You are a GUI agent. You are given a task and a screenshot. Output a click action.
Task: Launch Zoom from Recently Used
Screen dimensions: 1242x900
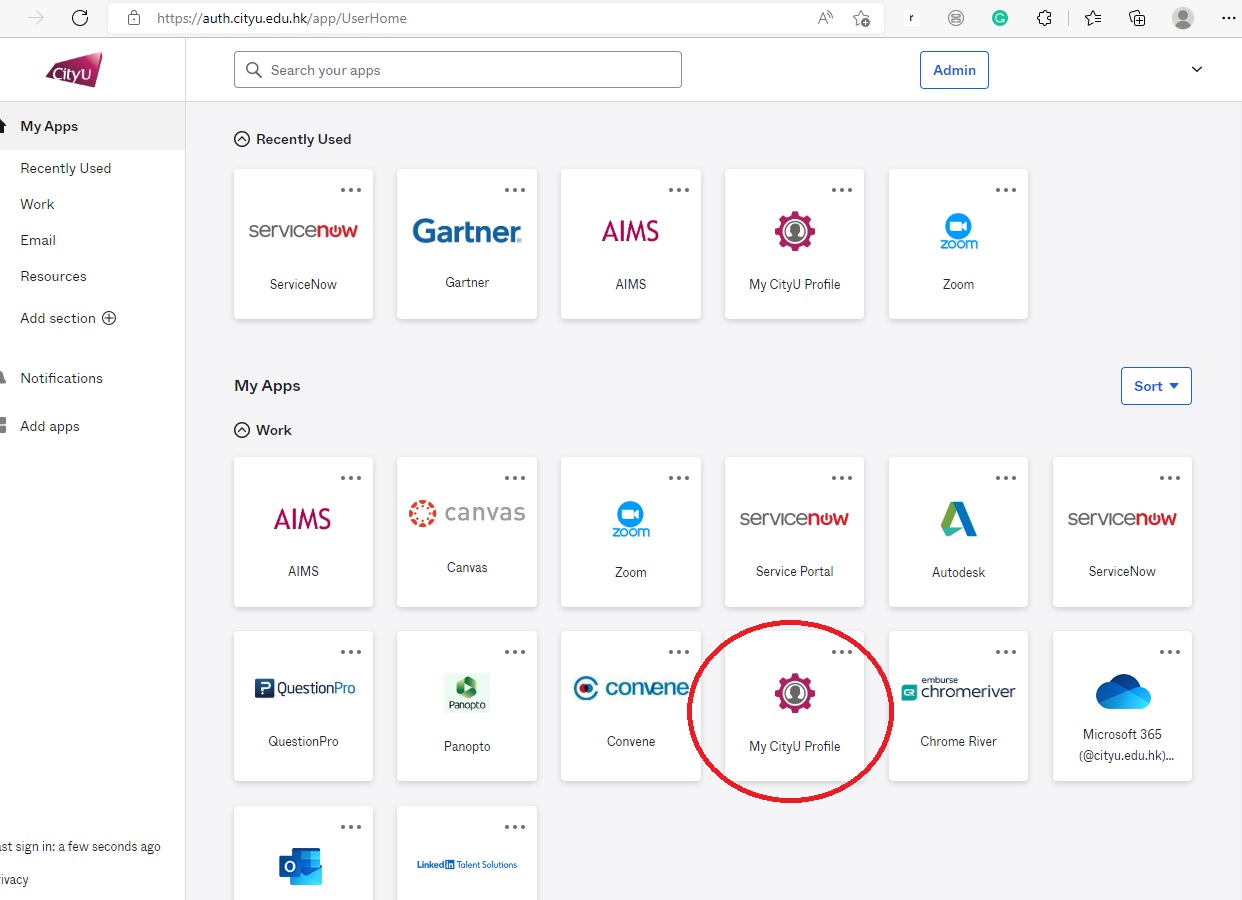[x=958, y=244]
